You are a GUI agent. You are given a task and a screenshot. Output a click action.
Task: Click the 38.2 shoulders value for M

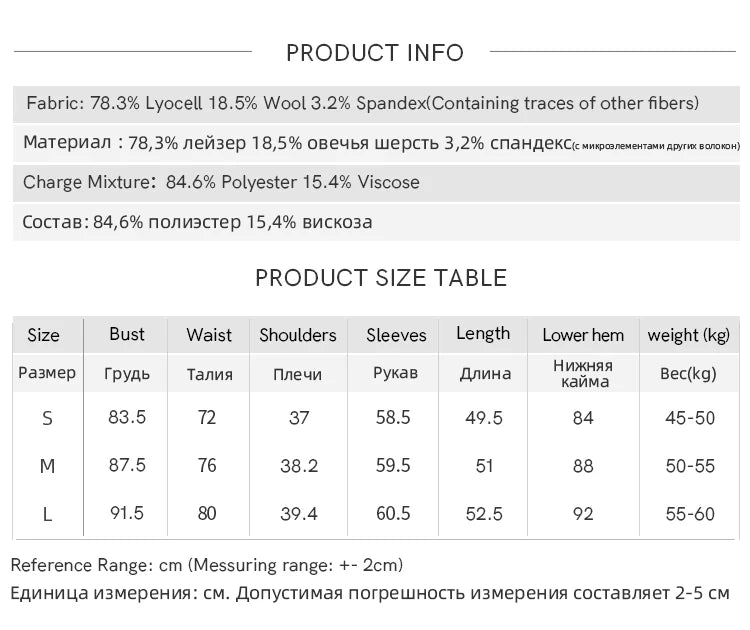[299, 466]
